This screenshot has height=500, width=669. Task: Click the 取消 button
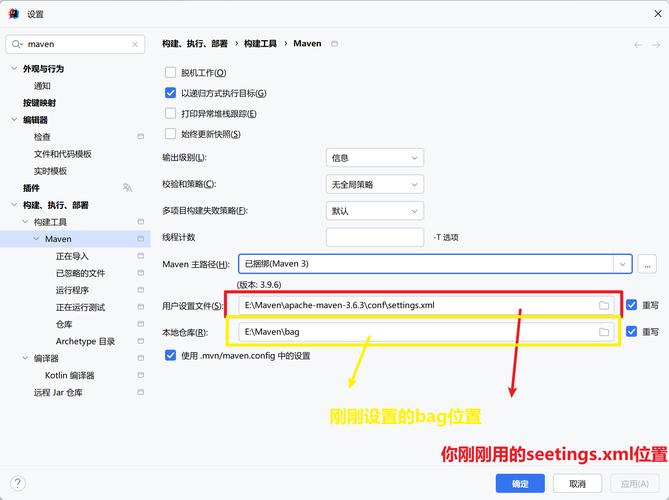click(577, 483)
